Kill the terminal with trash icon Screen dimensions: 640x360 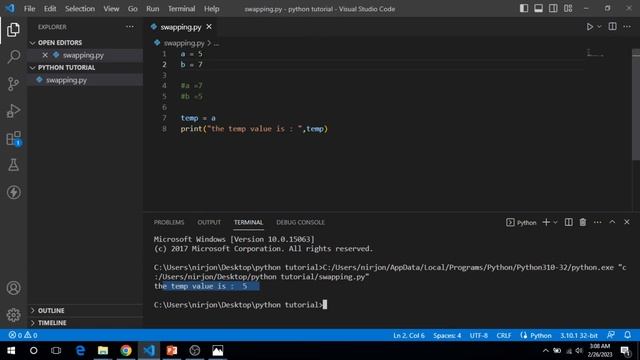[x=583, y=222]
